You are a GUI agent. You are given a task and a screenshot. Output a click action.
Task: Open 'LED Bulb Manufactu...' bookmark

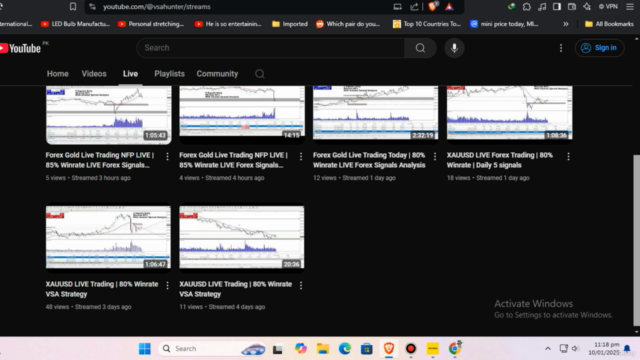76,24
